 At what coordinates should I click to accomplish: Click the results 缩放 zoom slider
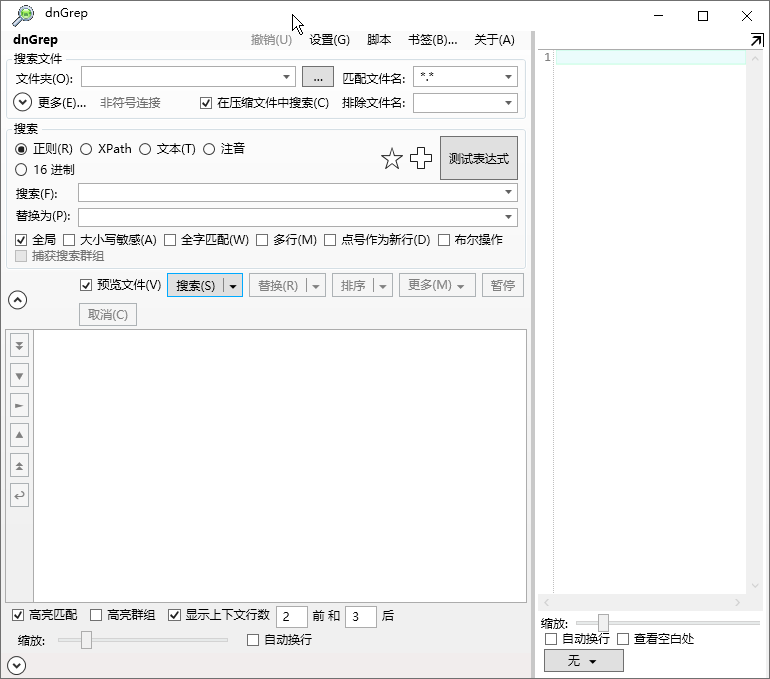(87, 640)
